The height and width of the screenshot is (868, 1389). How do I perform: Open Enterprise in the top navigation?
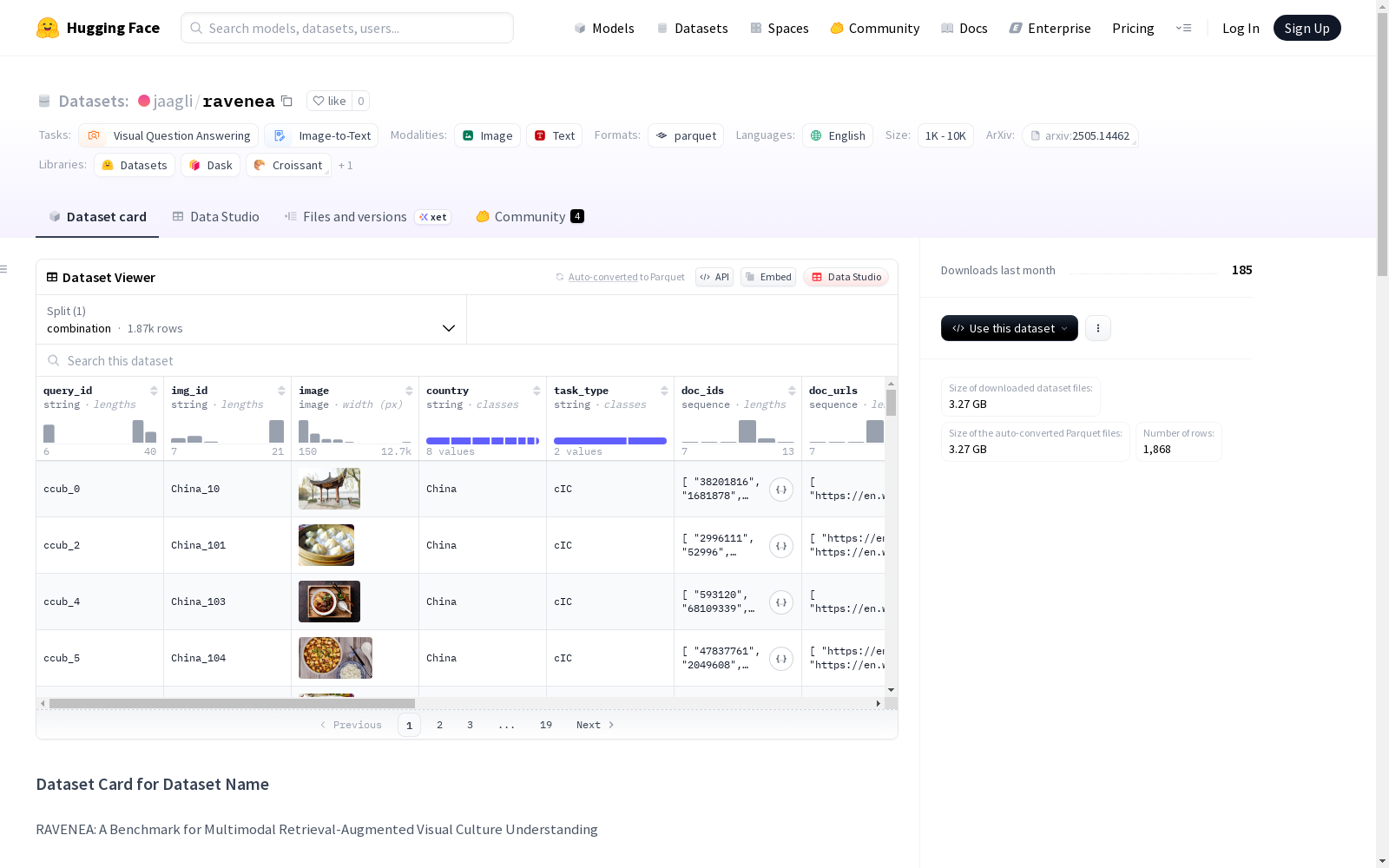pyautogui.click(x=1050, y=28)
